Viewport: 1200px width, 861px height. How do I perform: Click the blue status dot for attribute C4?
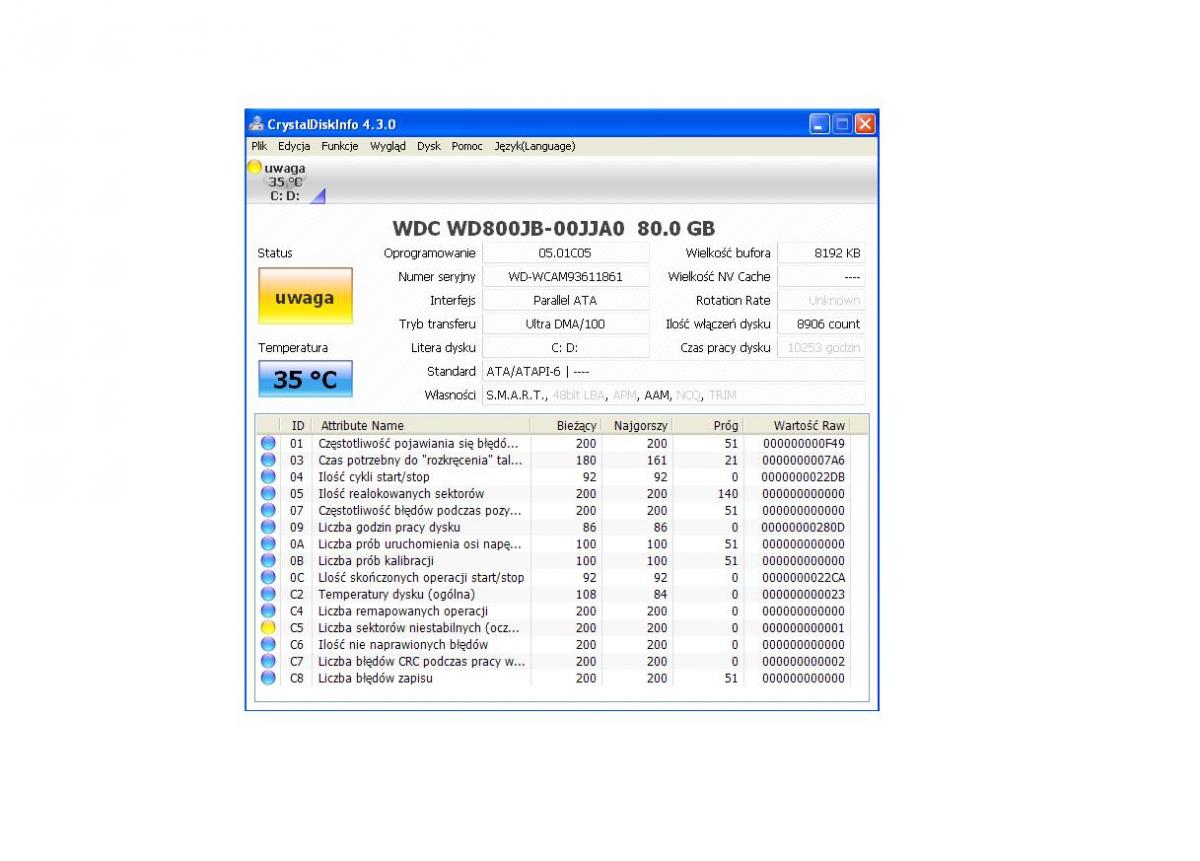point(268,611)
